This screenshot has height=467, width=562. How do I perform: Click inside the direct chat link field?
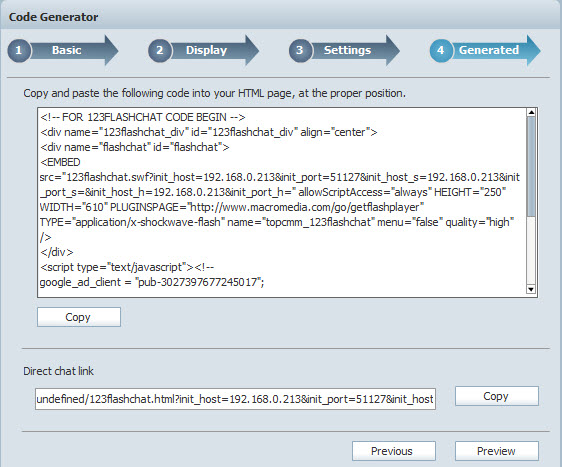[x=235, y=399]
